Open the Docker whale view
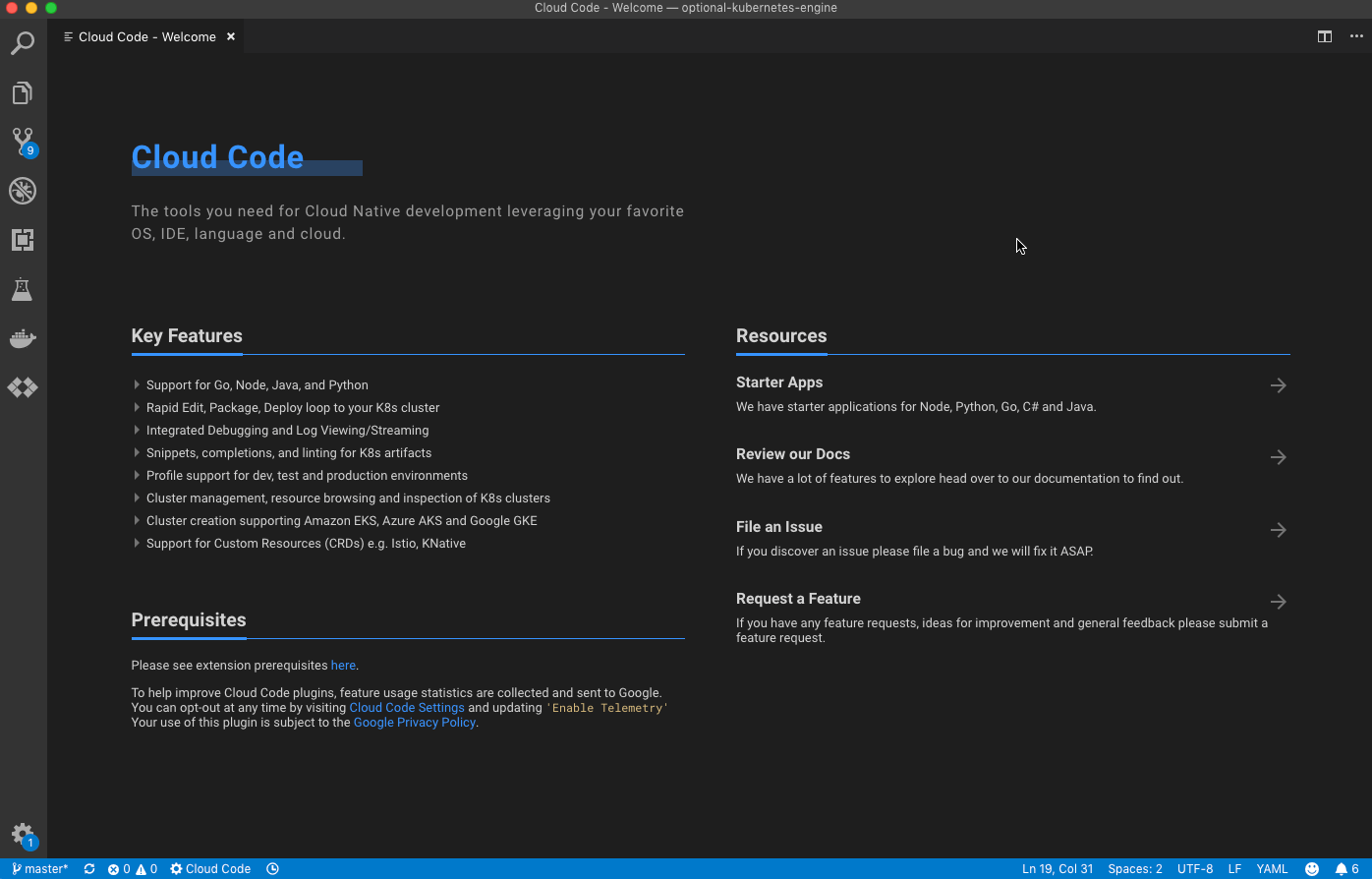1372x879 pixels. 23,339
